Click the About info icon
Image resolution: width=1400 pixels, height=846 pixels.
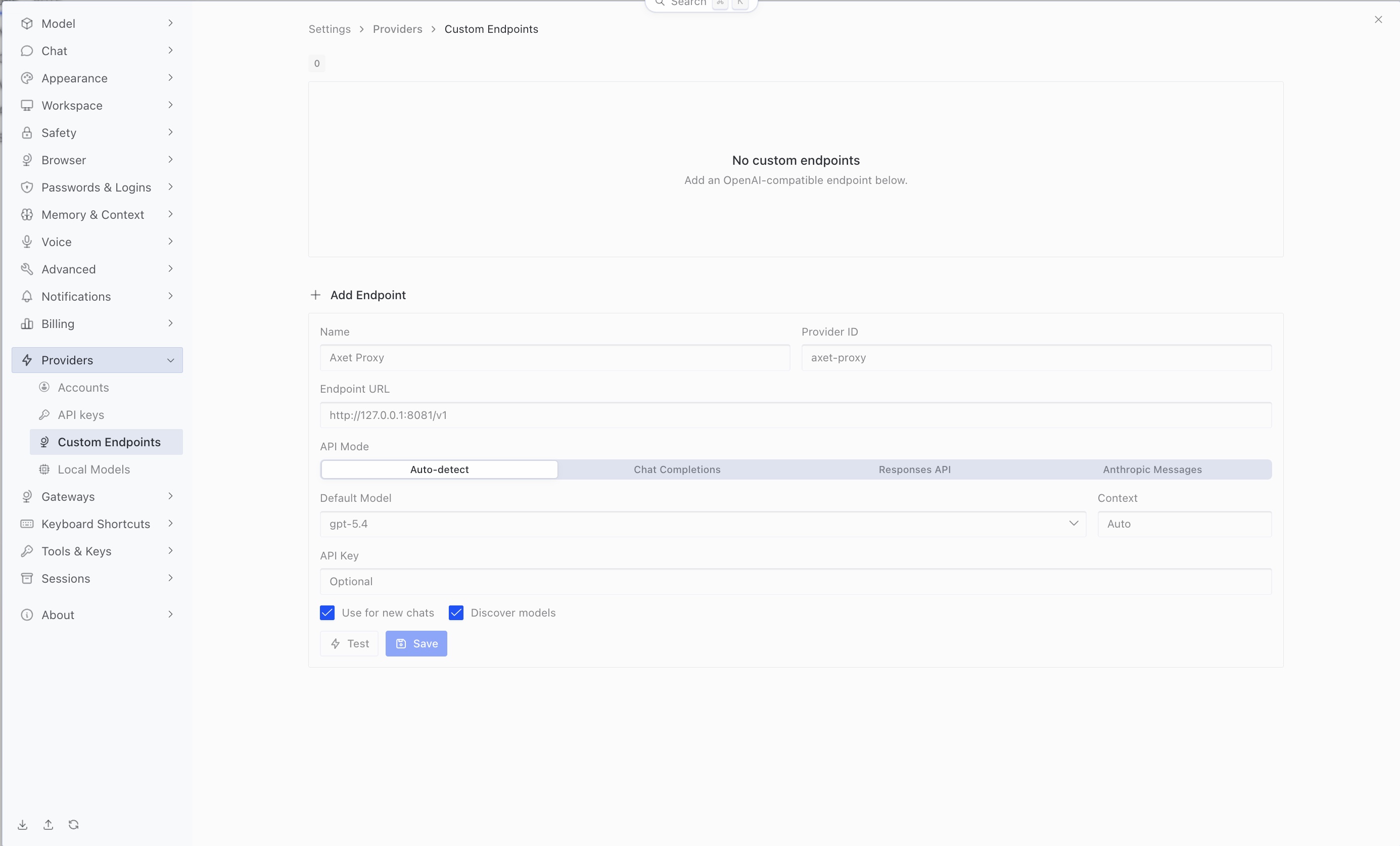pyautogui.click(x=27, y=614)
